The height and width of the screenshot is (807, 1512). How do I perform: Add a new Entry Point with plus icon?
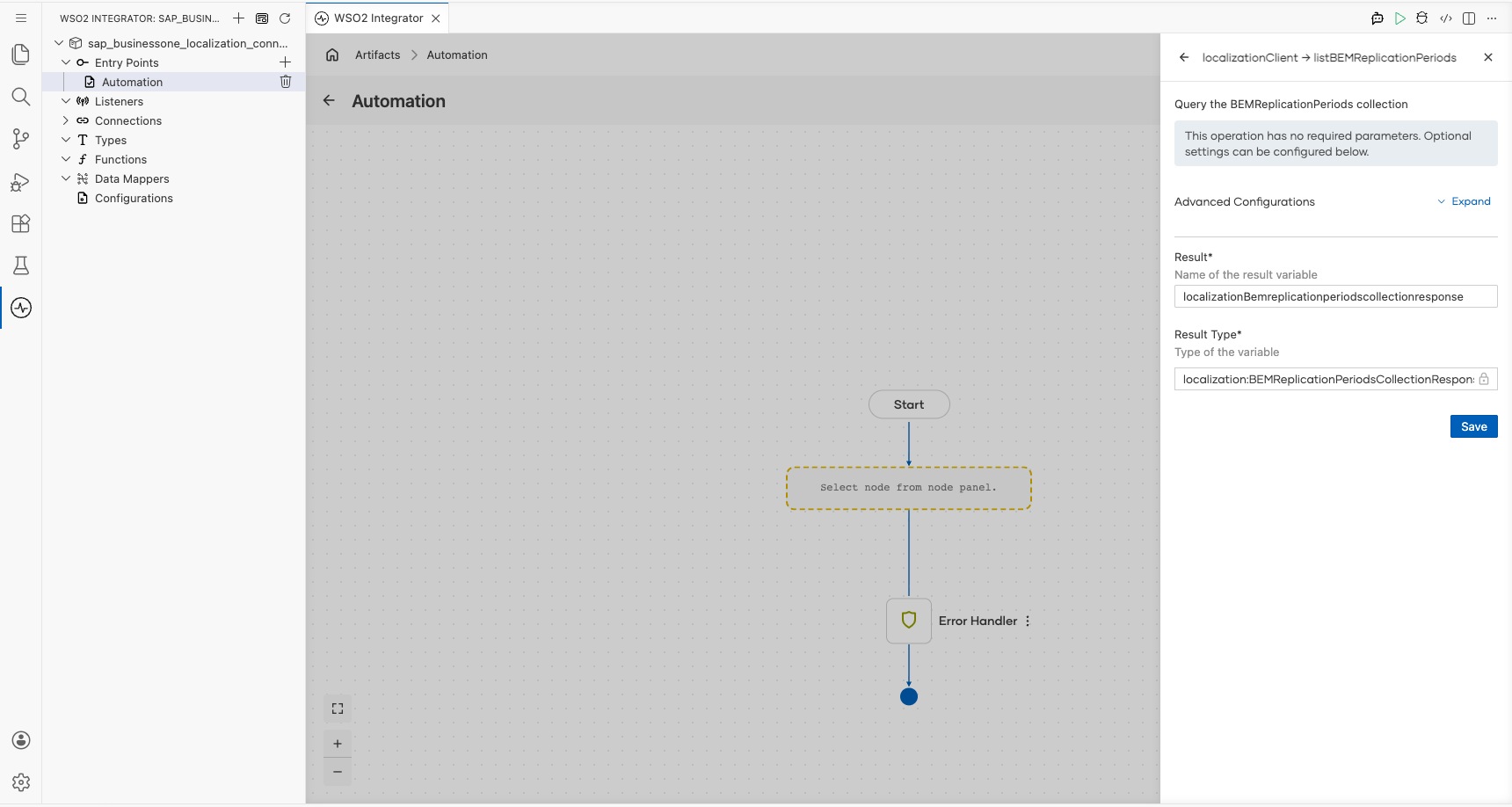pyautogui.click(x=285, y=62)
